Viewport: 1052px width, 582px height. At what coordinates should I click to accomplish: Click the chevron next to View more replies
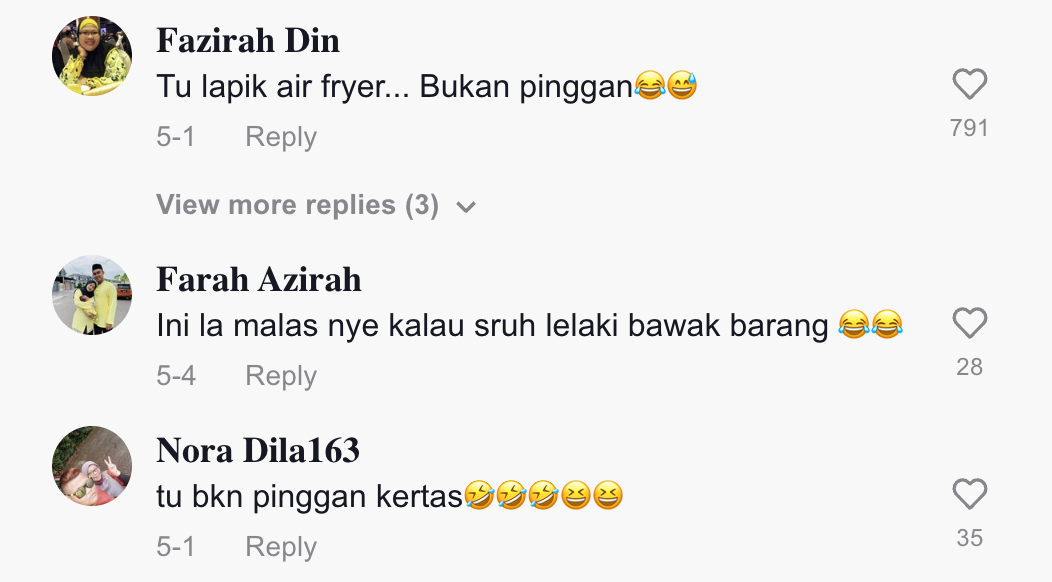point(466,207)
